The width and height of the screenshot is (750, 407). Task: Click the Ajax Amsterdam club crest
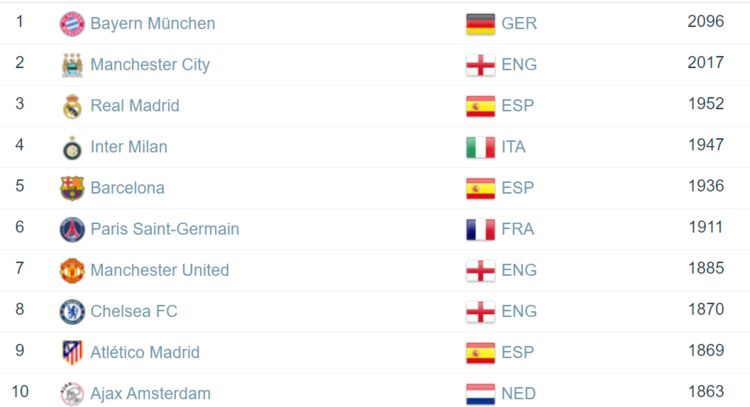pyautogui.click(x=72, y=393)
